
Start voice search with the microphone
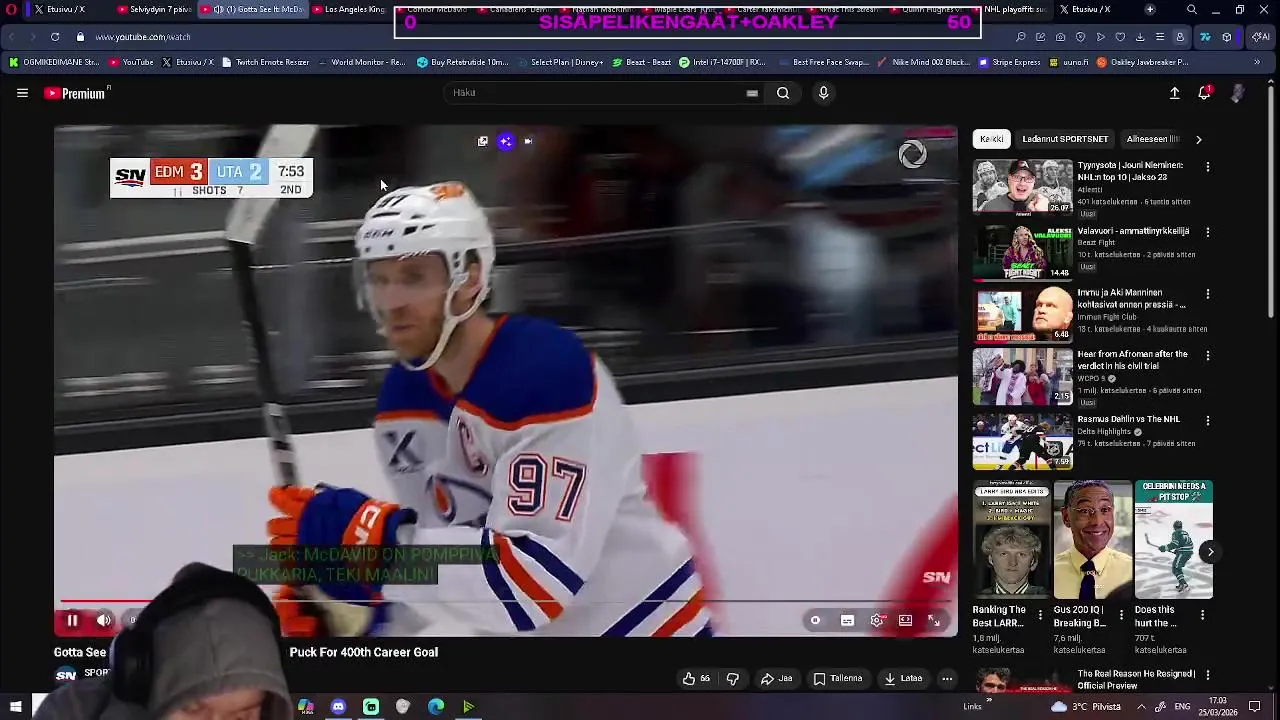click(x=823, y=93)
